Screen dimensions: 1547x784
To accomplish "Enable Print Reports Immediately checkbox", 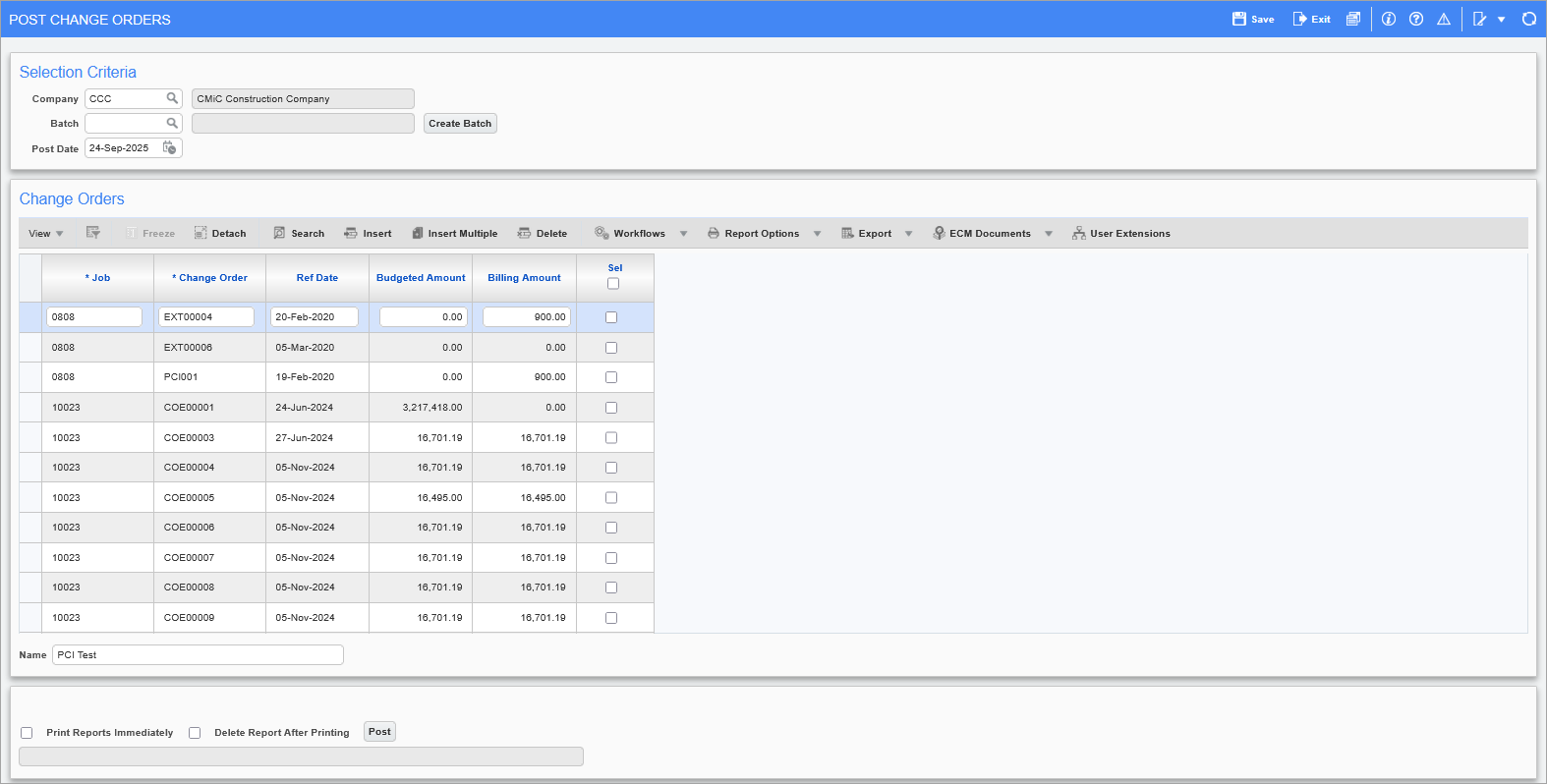I will click(x=27, y=733).
